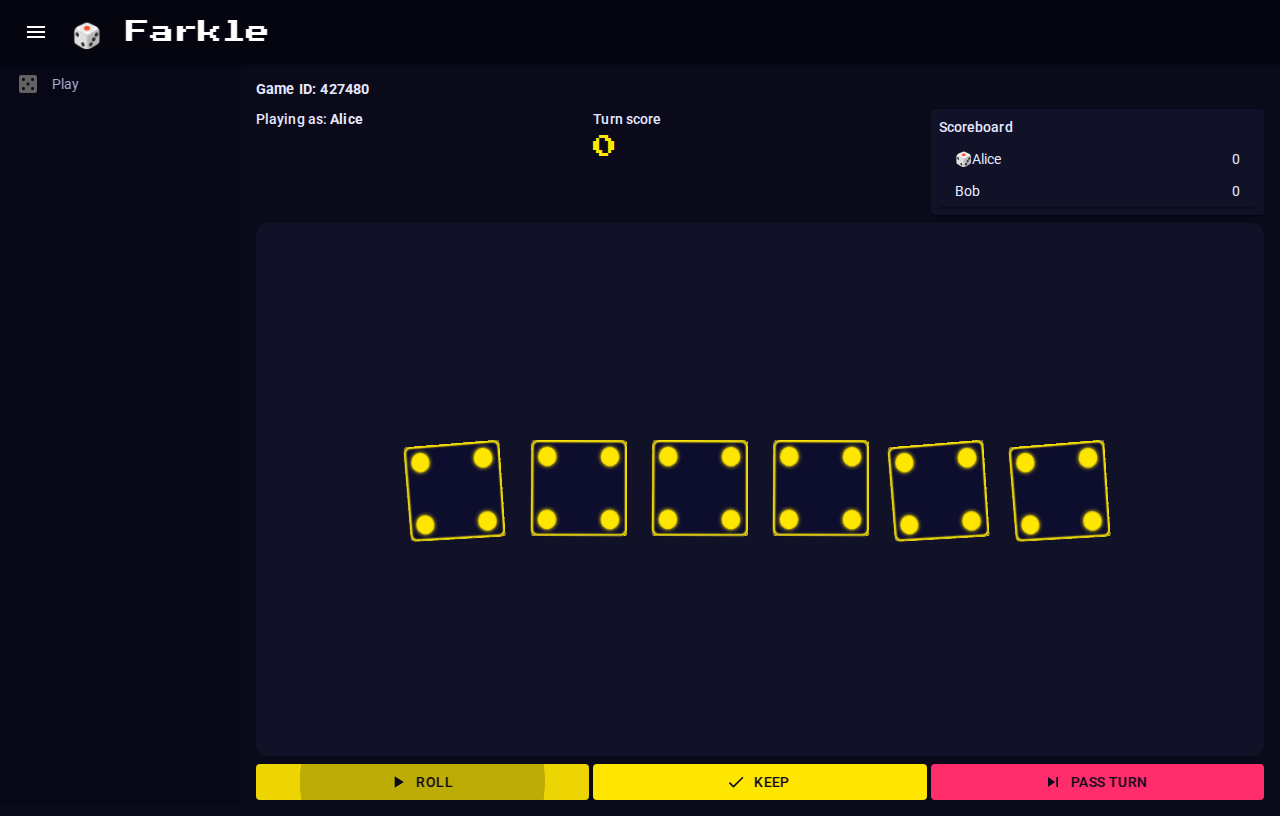Click the Game ID 427480 text
Viewport: 1280px width, 816px height.
tap(313, 89)
